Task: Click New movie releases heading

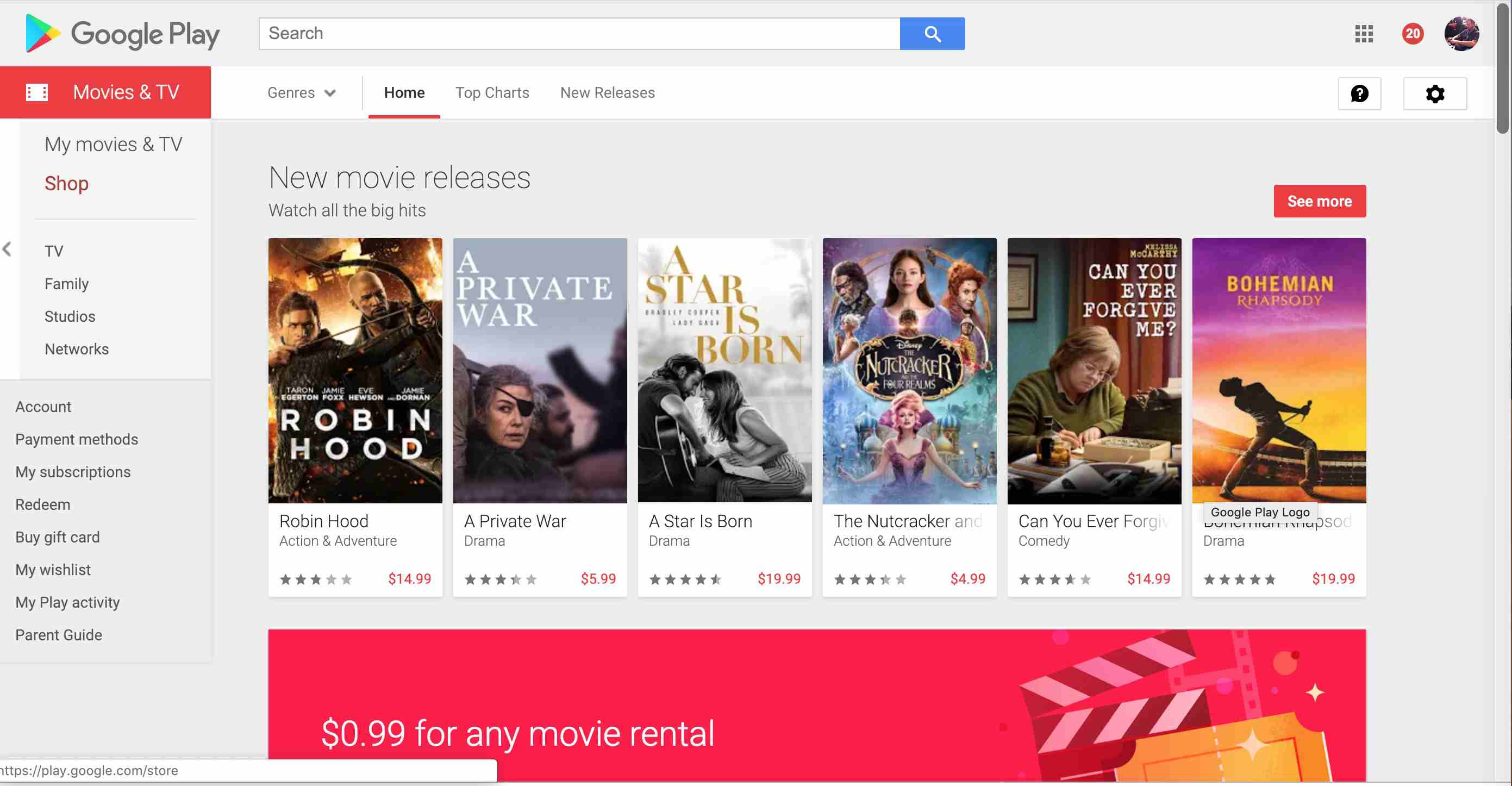Action: (x=399, y=177)
